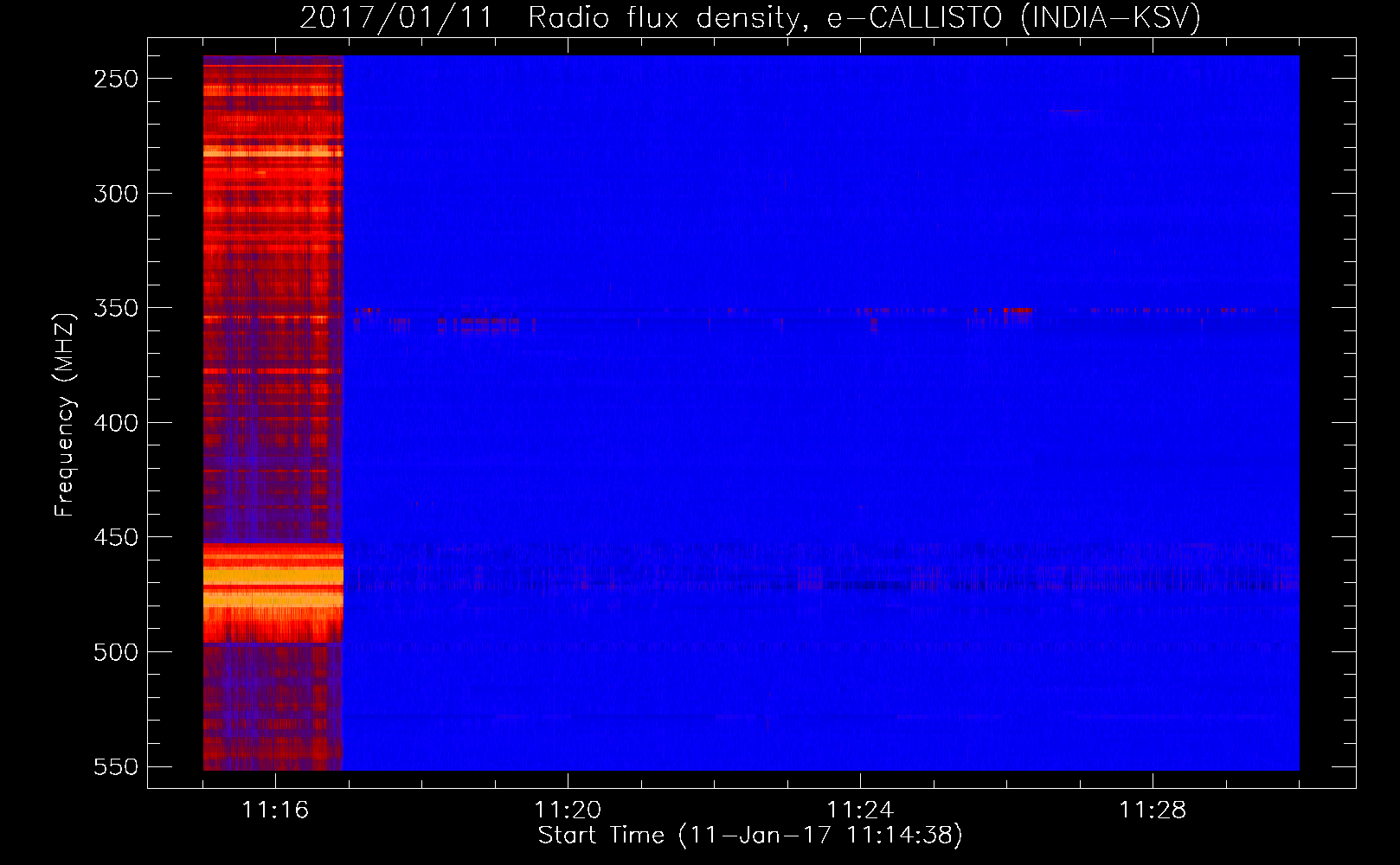Image resolution: width=1400 pixels, height=865 pixels.
Task: Click the 250 frequency tick label
Action: click(x=116, y=79)
